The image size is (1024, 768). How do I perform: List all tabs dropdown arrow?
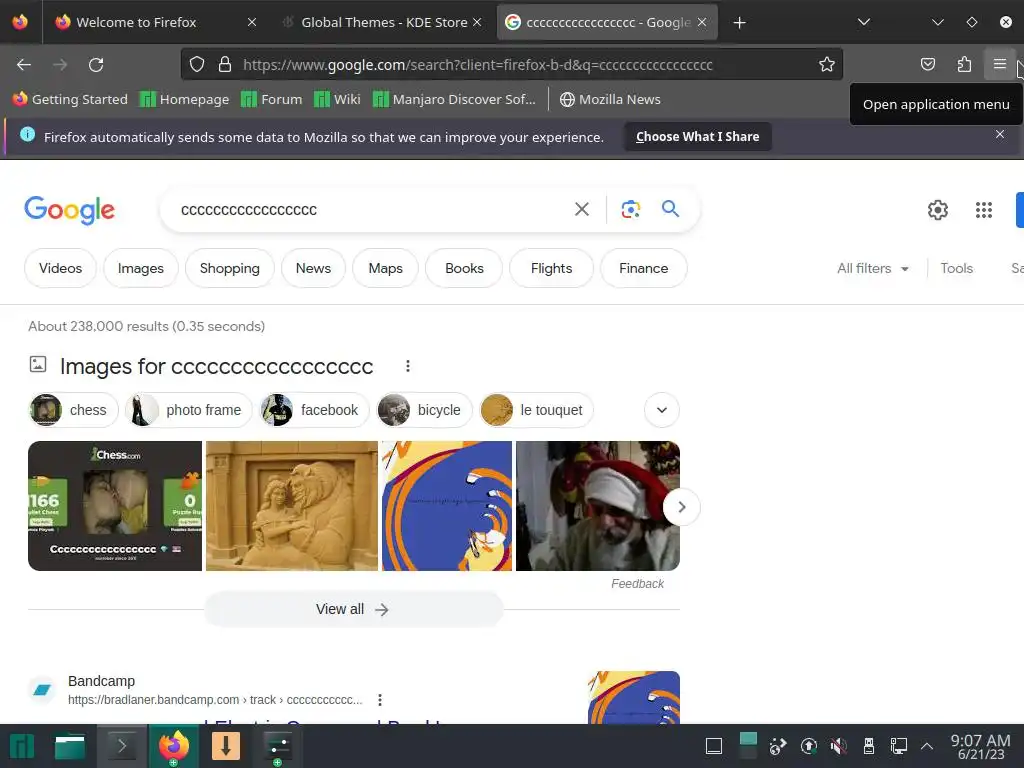(863, 22)
